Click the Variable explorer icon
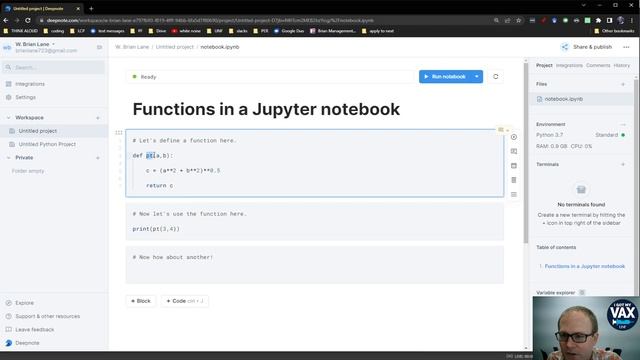Image resolution: width=640 pixels, height=360 pixels. pyautogui.click(x=582, y=293)
